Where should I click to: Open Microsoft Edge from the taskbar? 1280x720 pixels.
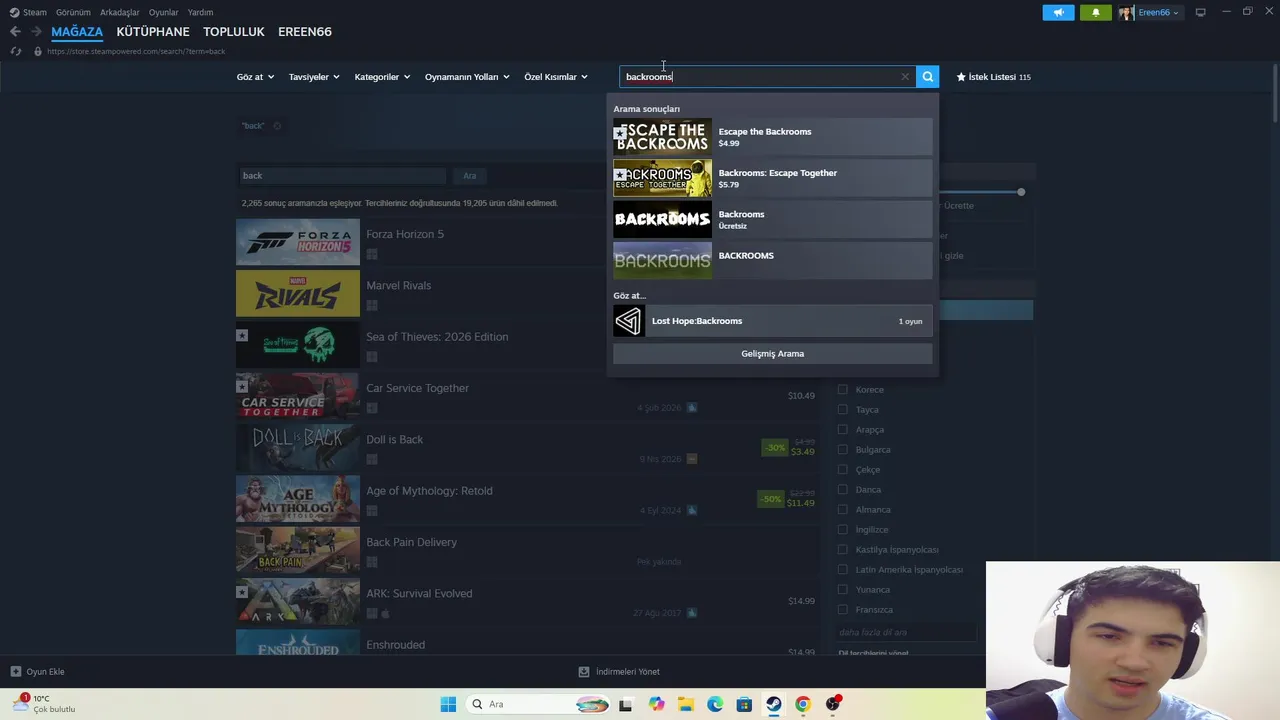click(x=715, y=704)
